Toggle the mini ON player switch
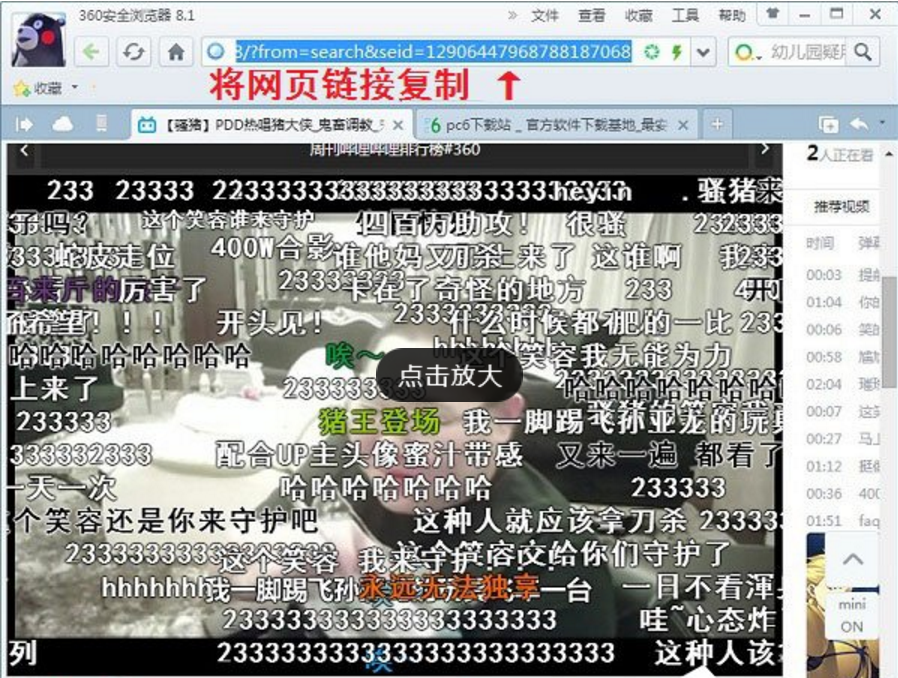Screen dimensions: 898x678 [851, 615]
